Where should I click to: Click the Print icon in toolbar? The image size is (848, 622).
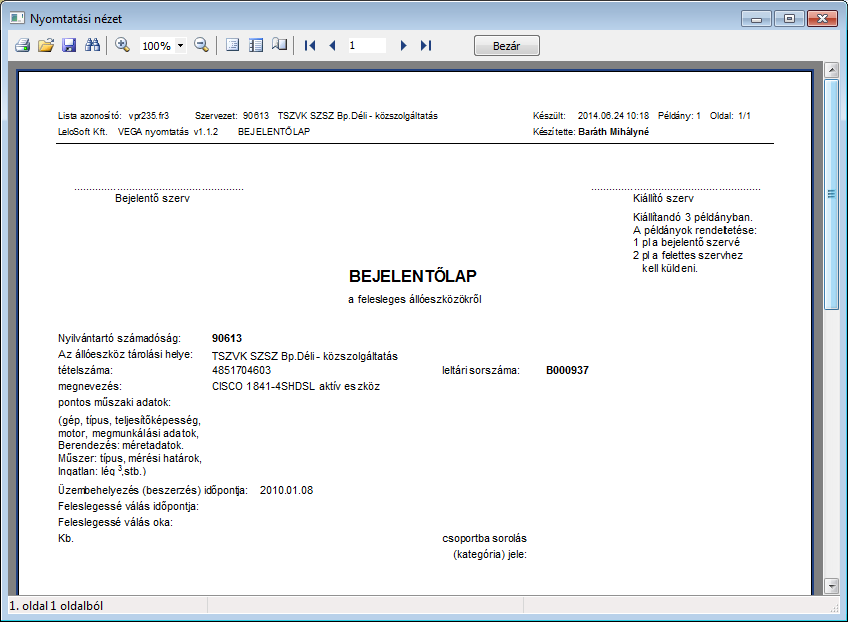click(x=22, y=45)
